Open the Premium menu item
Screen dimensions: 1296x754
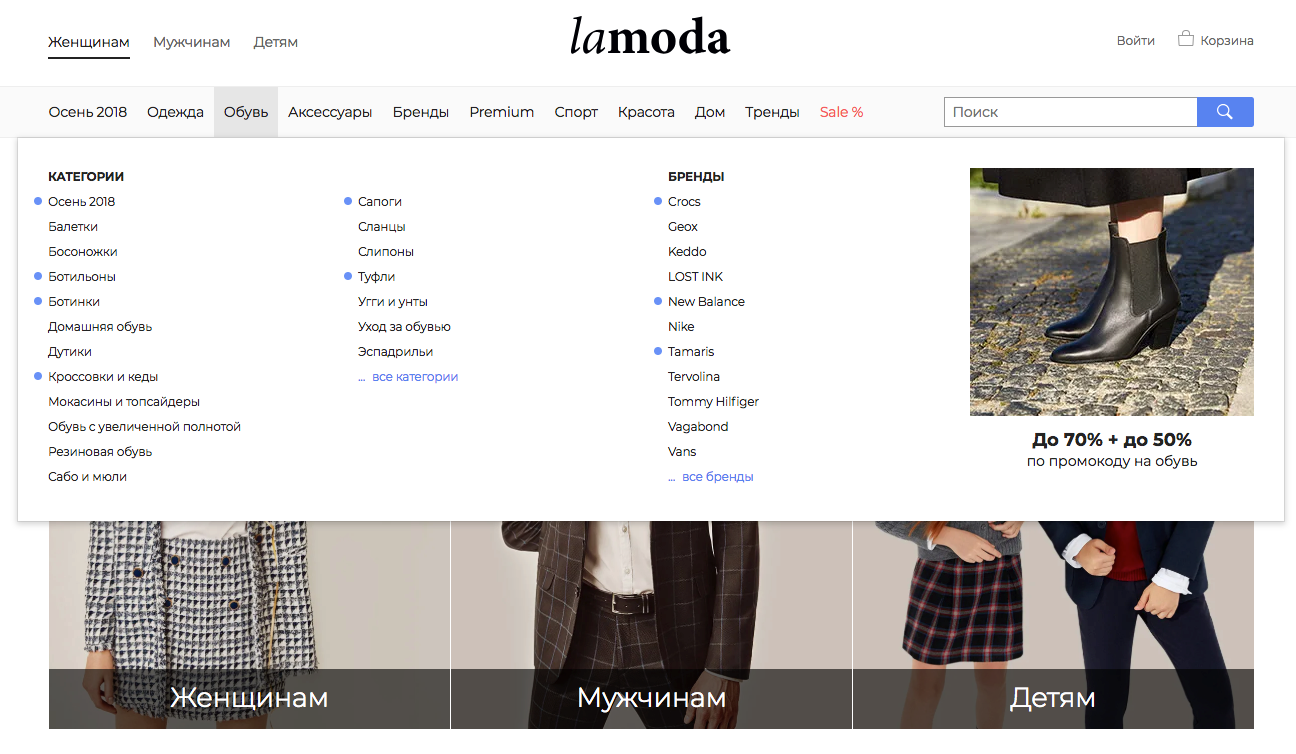point(502,112)
